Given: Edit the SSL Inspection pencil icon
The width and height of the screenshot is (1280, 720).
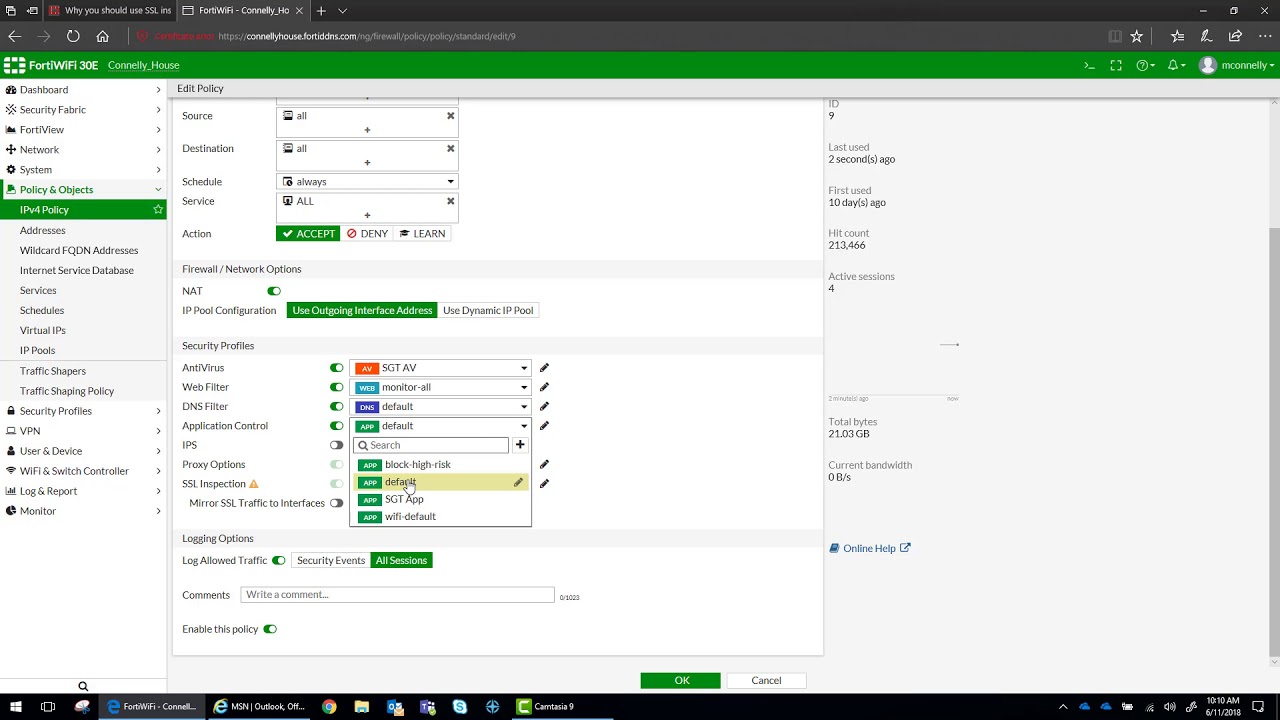Looking at the screenshot, I should click(544, 483).
